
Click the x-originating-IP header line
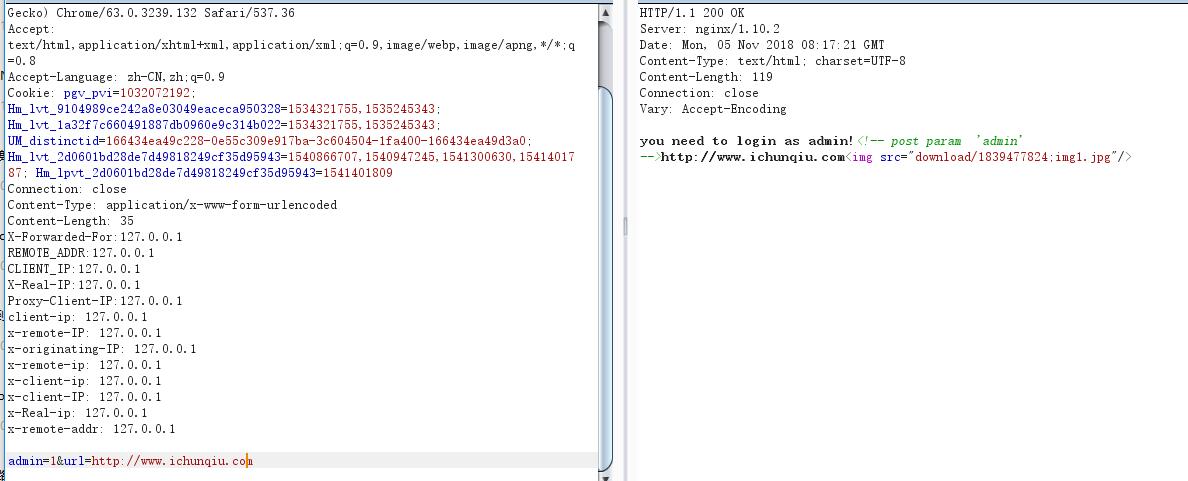click(102, 349)
